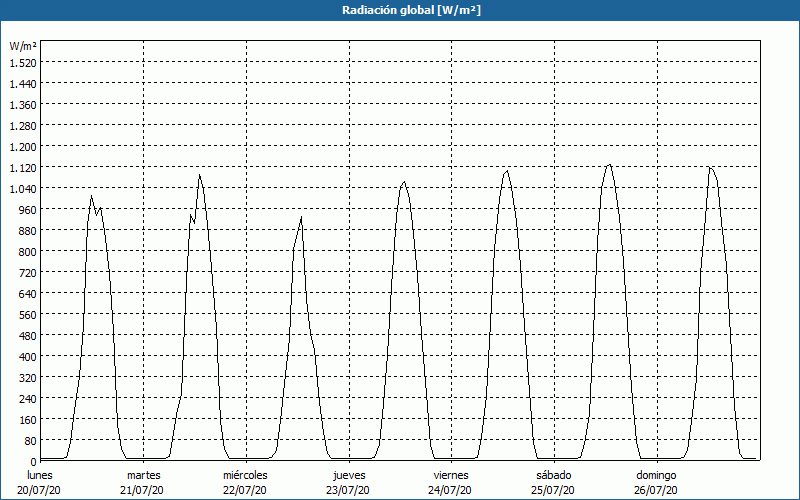Click the 'lunes' day label
Screen dimensions: 800x500
tap(40, 475)
